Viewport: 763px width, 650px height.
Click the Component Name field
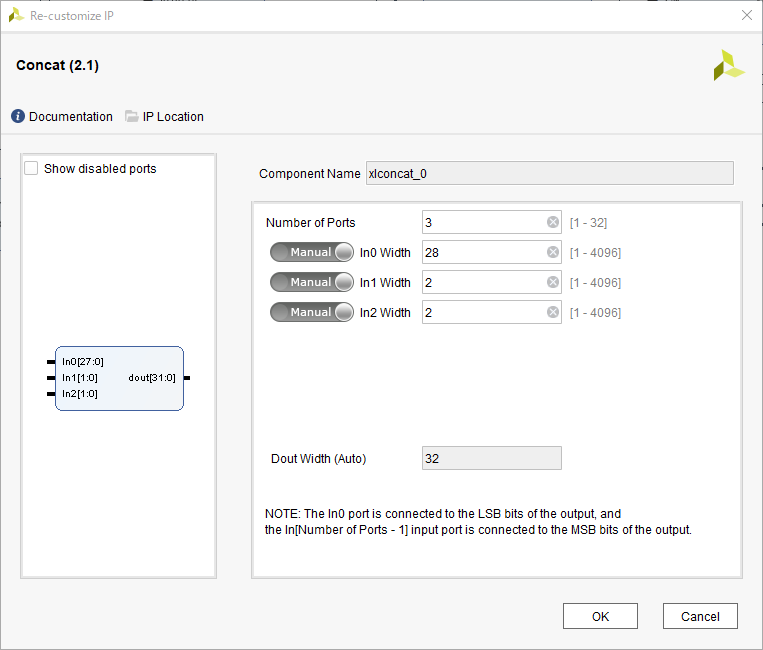pos(549,173)
